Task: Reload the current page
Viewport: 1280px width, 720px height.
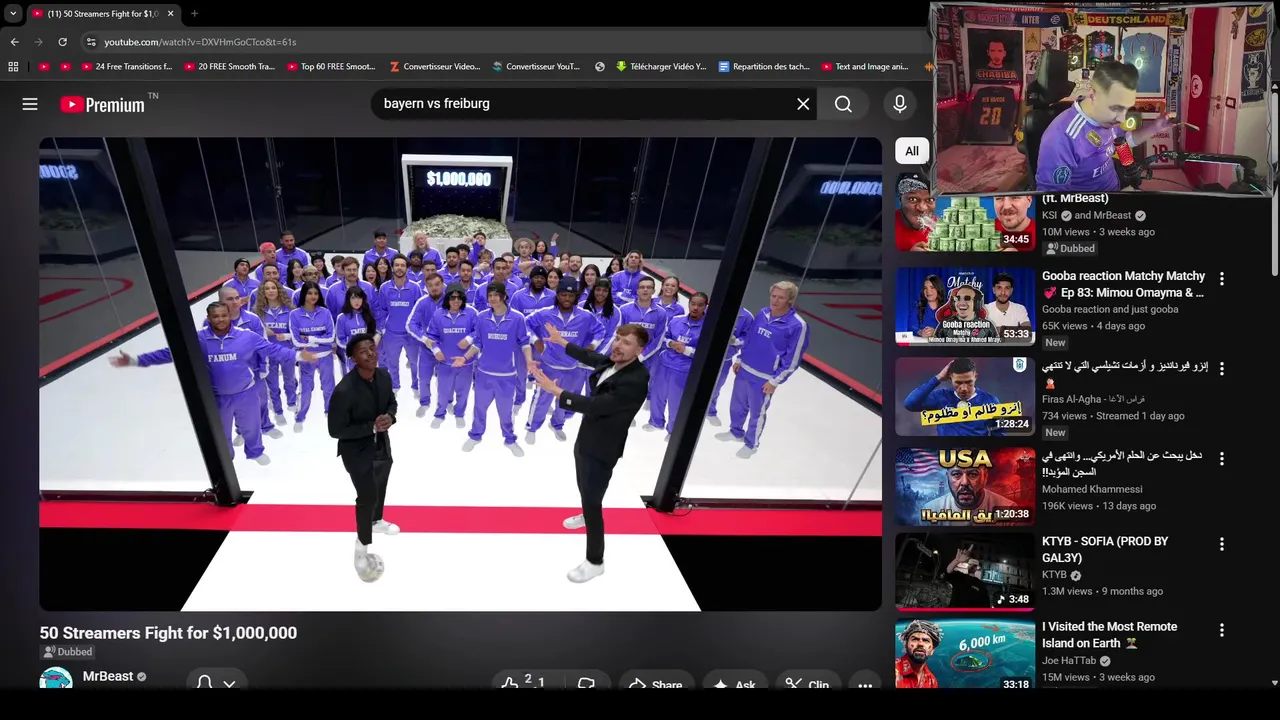Action: (x=62, y=42)
